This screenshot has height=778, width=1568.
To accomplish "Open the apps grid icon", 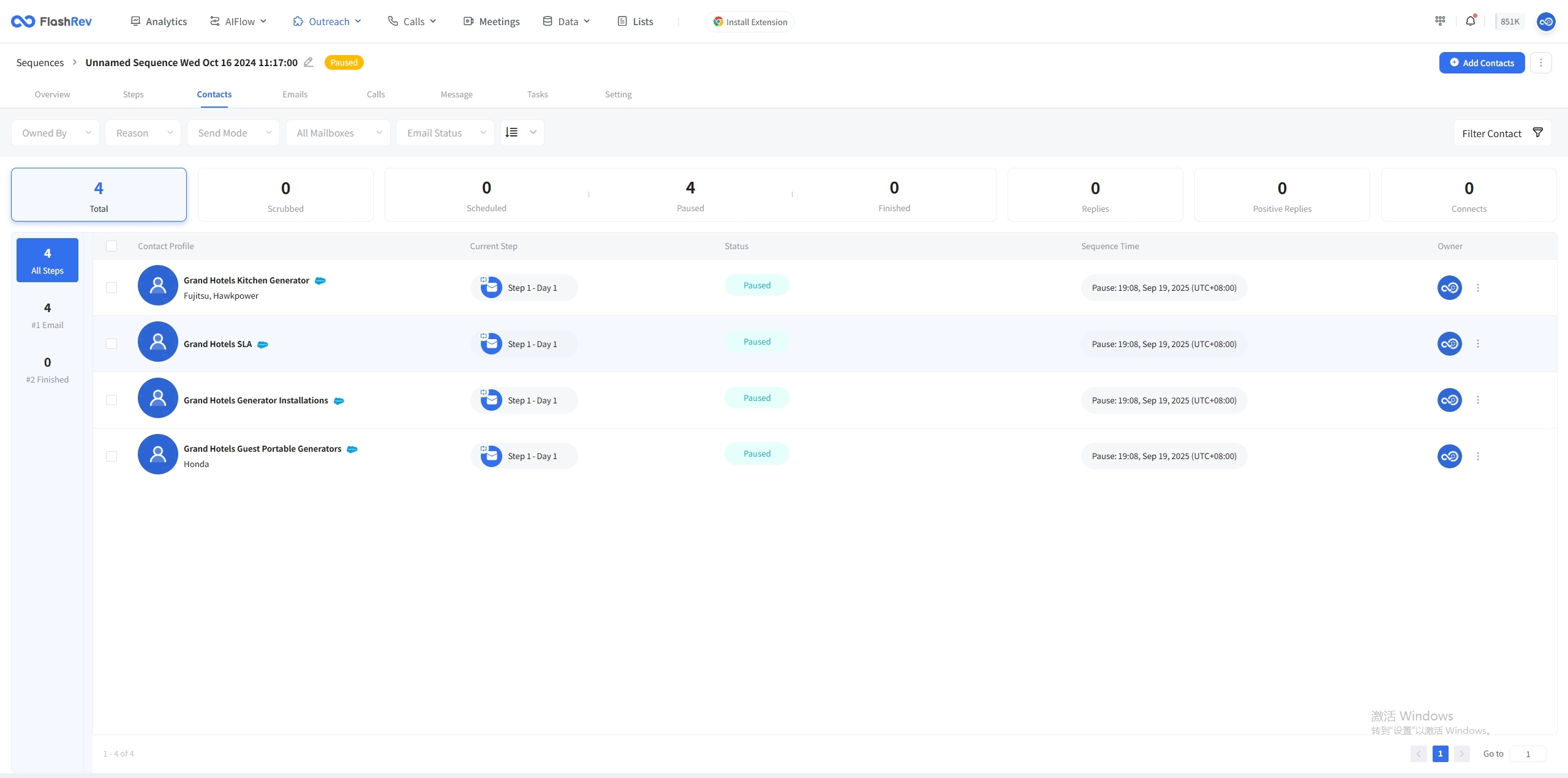I will click(1440, 21).
